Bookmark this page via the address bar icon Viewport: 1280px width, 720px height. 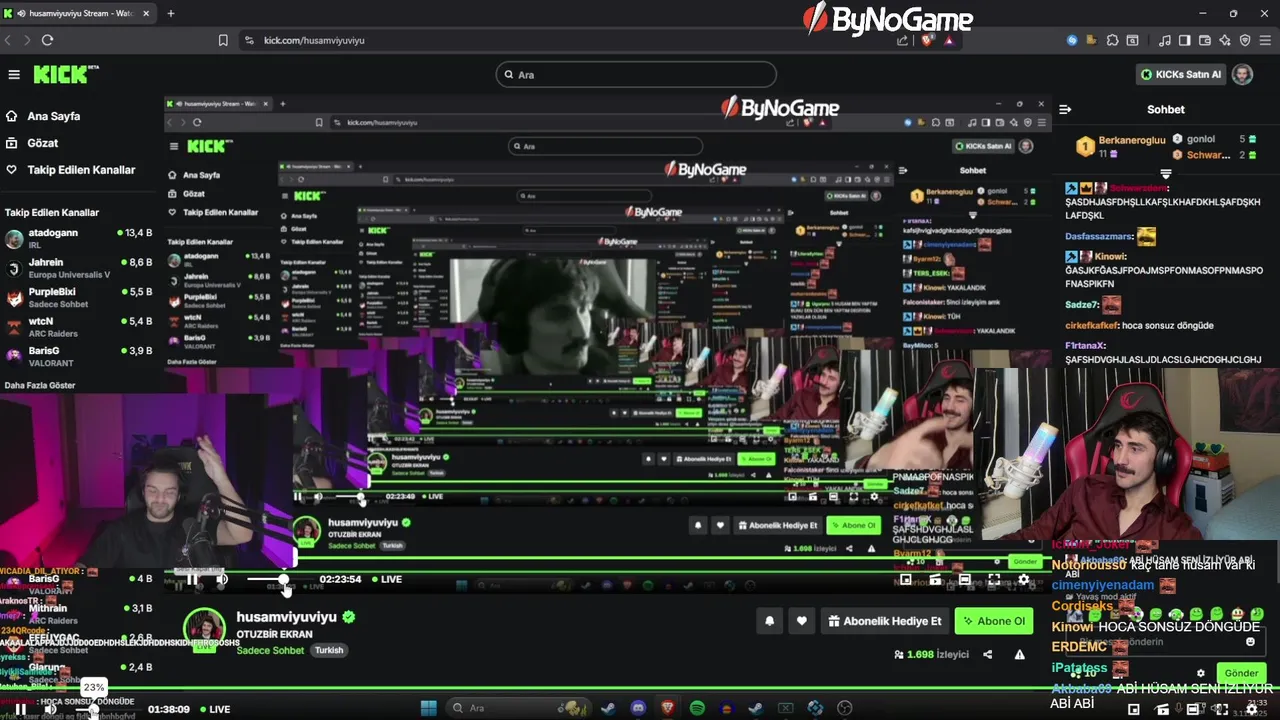coord(223,40)
